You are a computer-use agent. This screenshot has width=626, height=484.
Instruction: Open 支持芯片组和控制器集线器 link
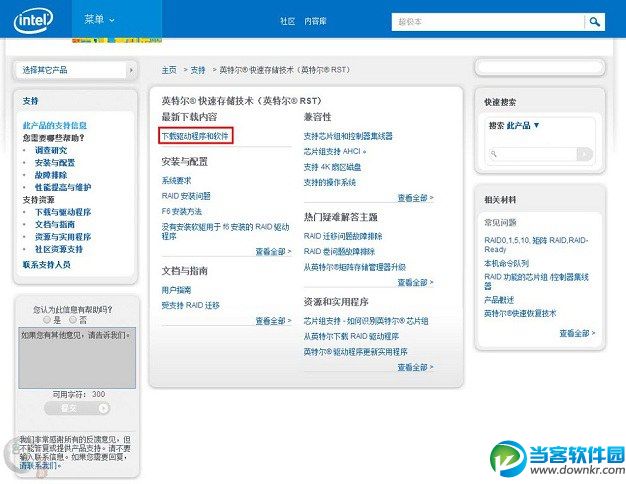coord(348,136)
